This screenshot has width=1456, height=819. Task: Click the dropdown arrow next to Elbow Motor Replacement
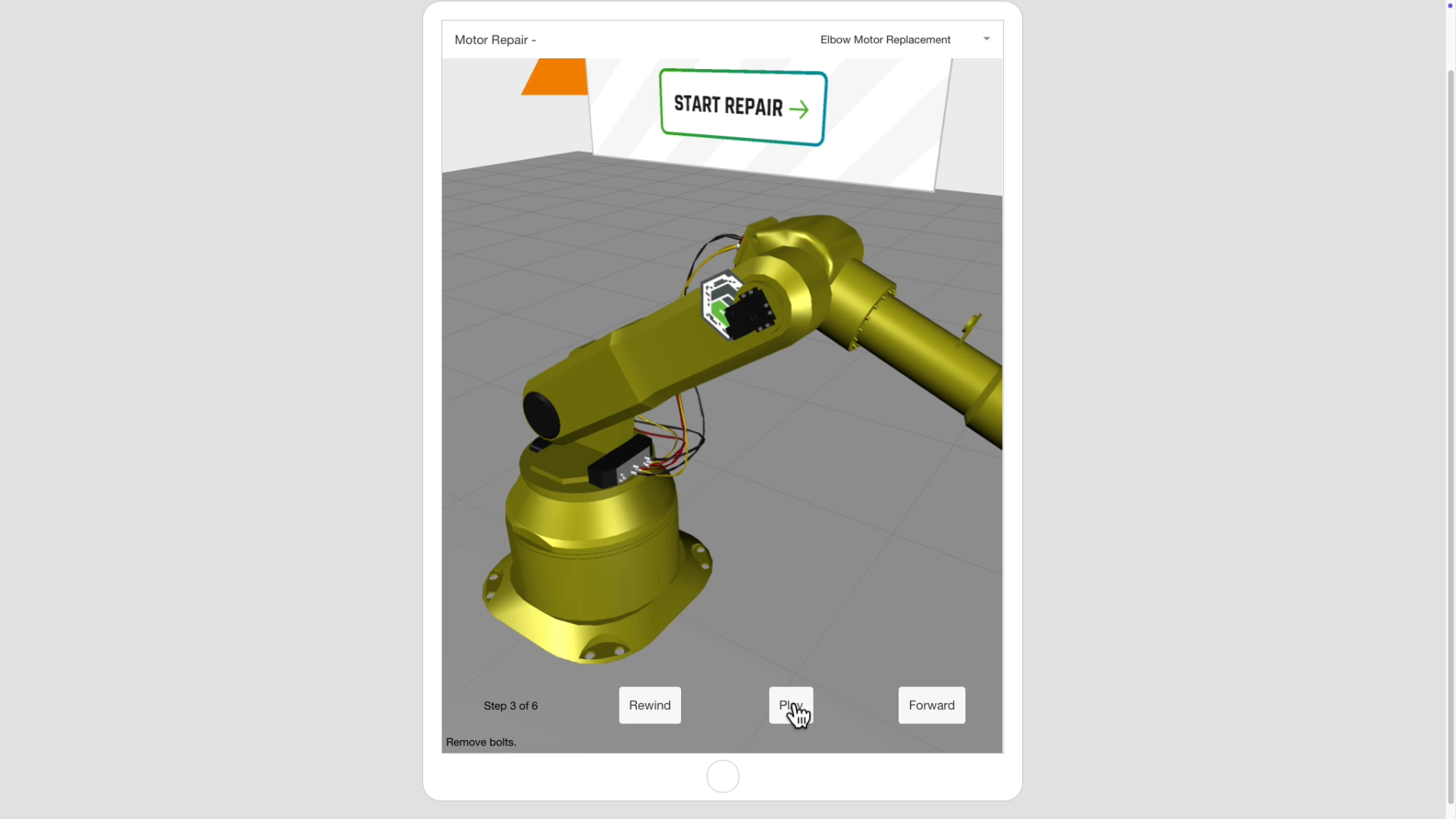(x=986, y=39)
